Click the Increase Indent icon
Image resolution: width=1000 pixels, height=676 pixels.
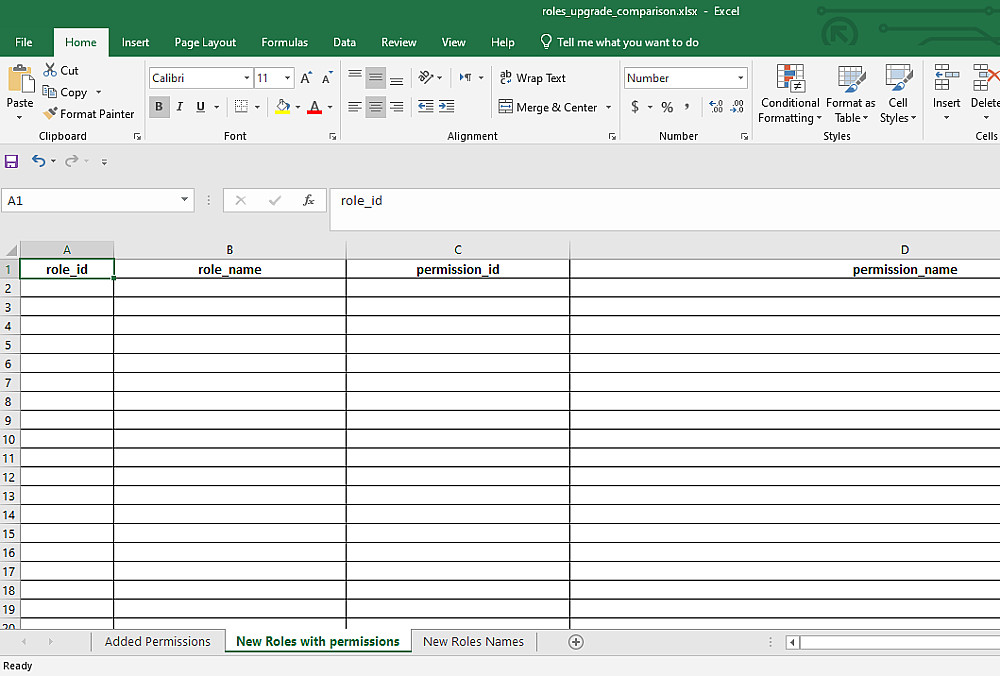tap(446, 107)
